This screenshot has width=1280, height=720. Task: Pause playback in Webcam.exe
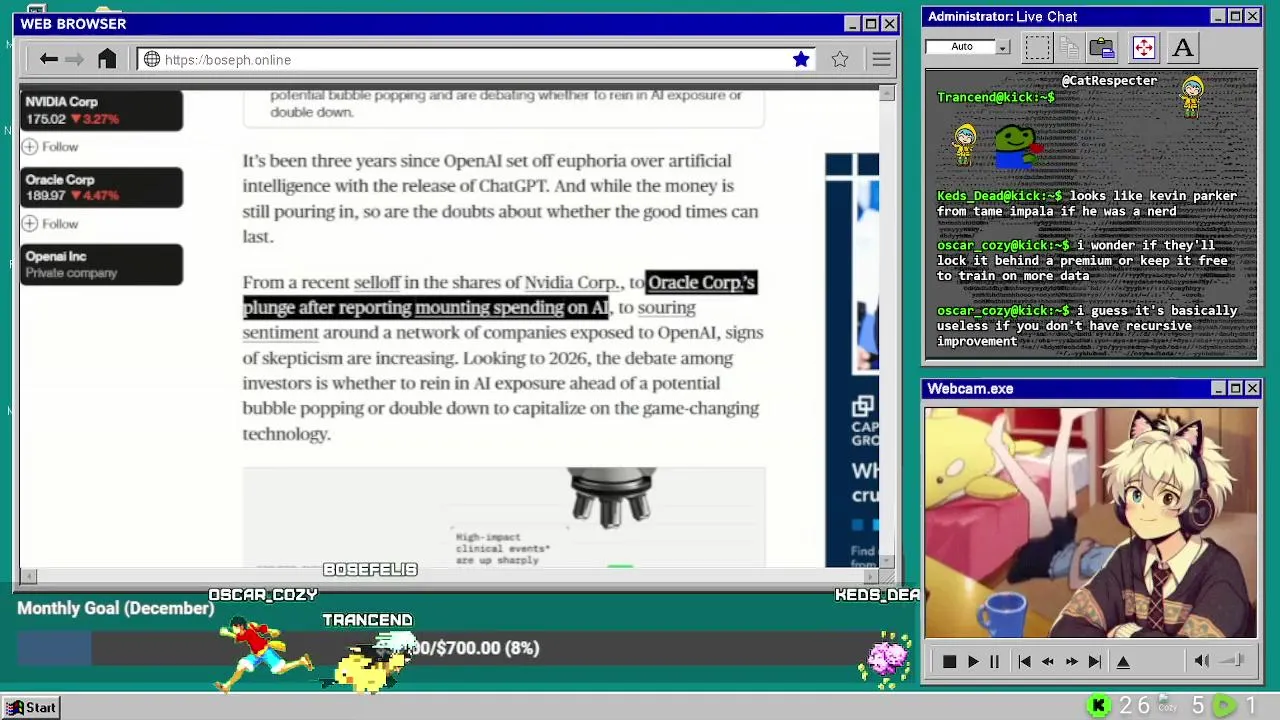[994, 661]
